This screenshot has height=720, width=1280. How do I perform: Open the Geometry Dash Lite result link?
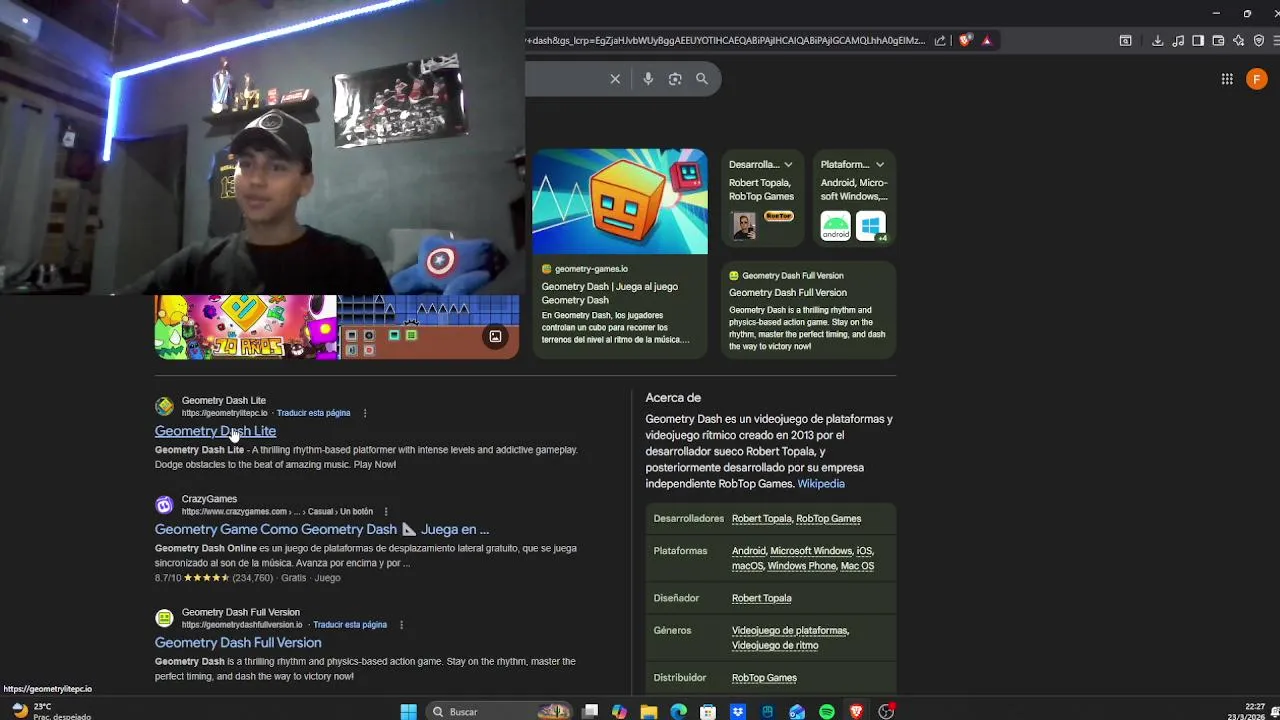[215, 431]
